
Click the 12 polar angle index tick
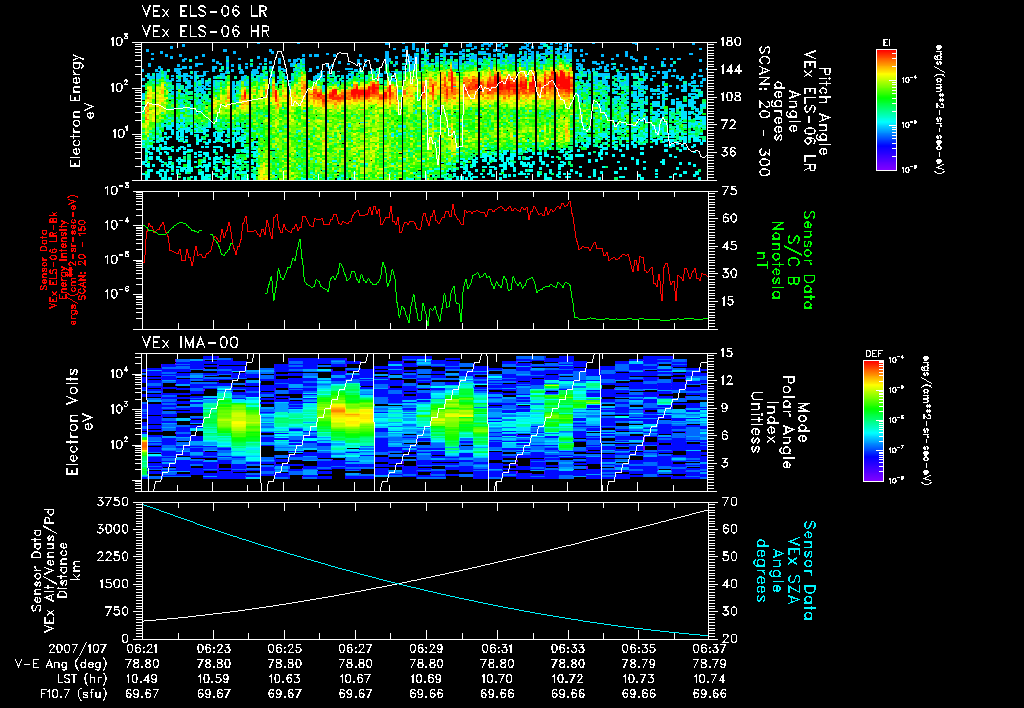pos(728,380)
